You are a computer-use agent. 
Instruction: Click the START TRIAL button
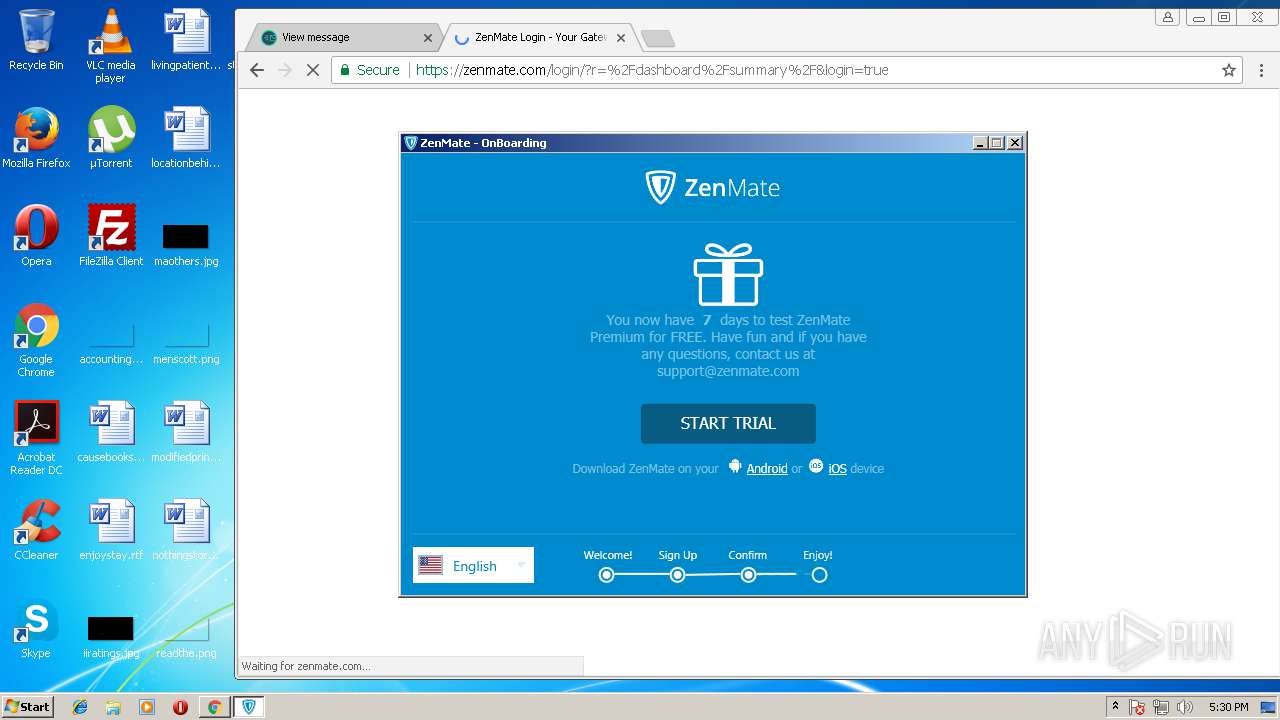coord(728,423)
